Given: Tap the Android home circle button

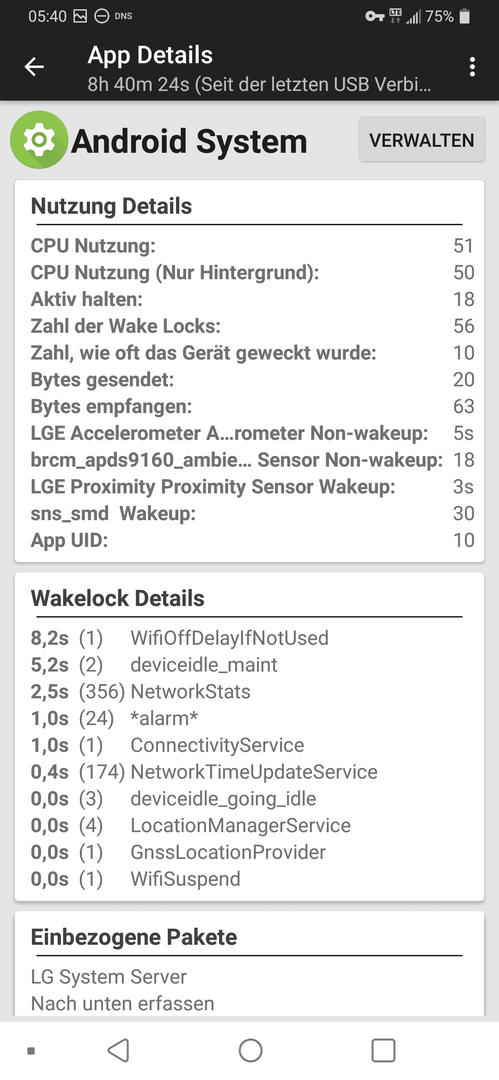Looking at the screenshot, I should tap(250, 1050).
